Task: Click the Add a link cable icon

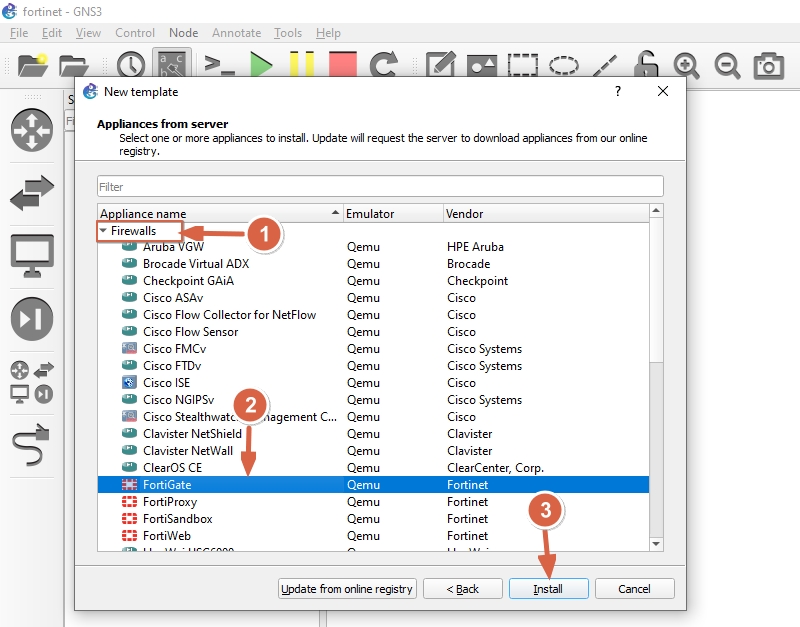Action: coord(31,445)
